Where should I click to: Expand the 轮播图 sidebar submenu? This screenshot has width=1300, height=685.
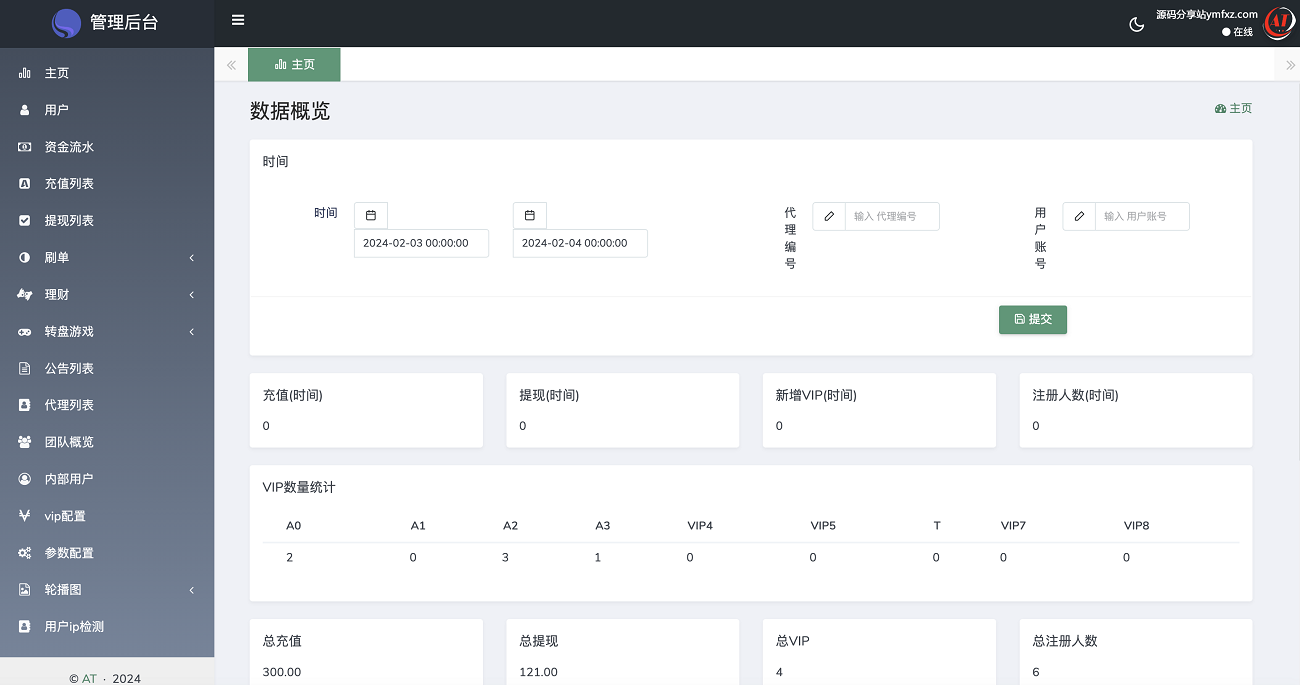pyautogui.click(x=107, y=590)
